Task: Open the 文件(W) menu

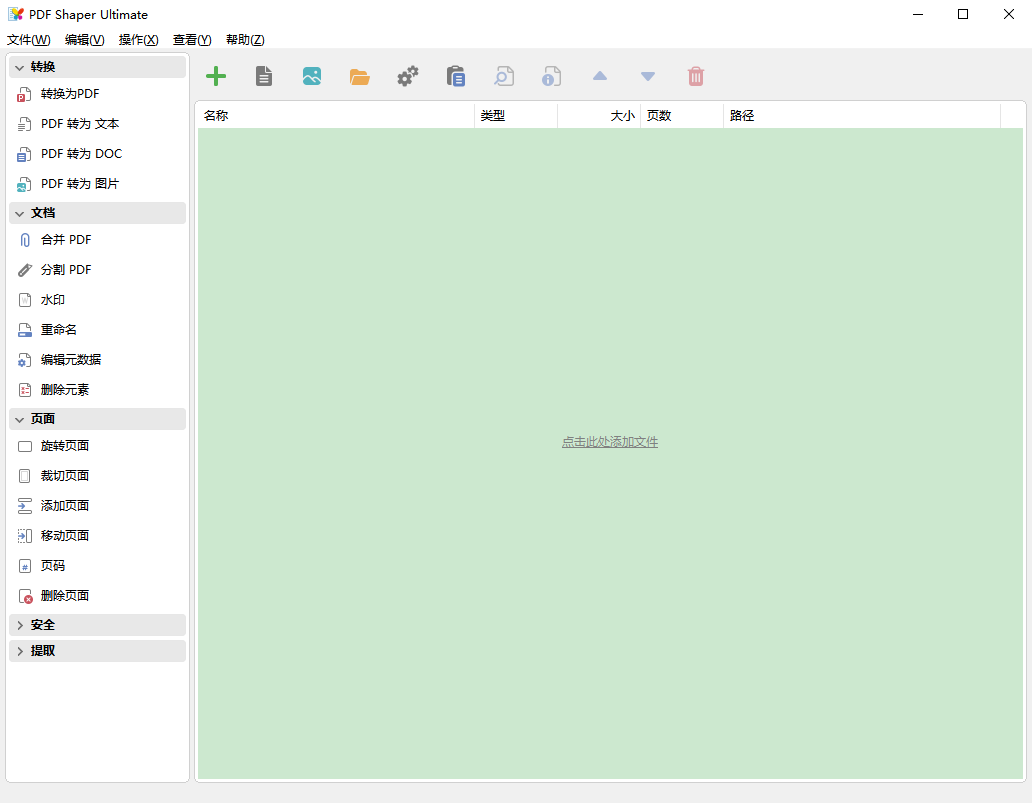Action: click(x=28, y=40)
